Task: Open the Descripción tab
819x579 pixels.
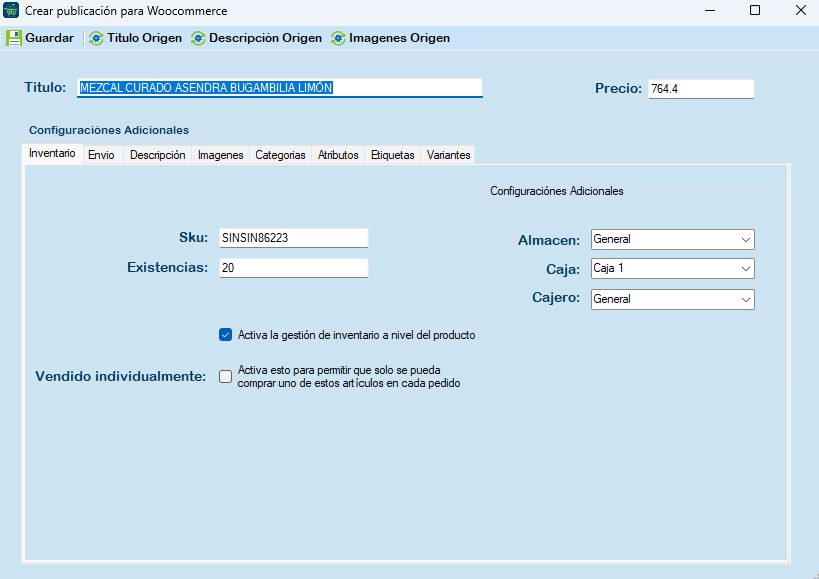Action: pos(157,155)
